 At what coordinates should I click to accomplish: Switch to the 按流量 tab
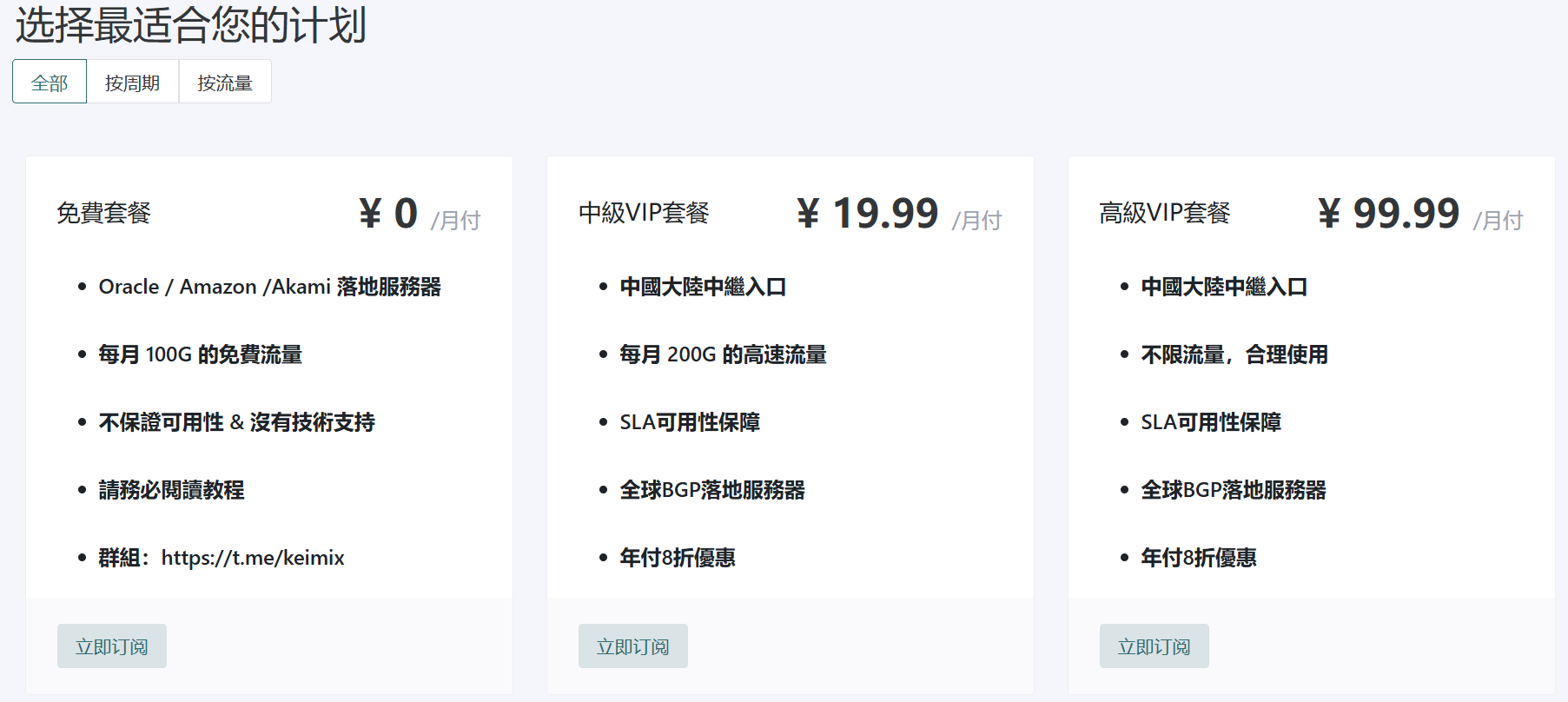[x=225, y=82]
